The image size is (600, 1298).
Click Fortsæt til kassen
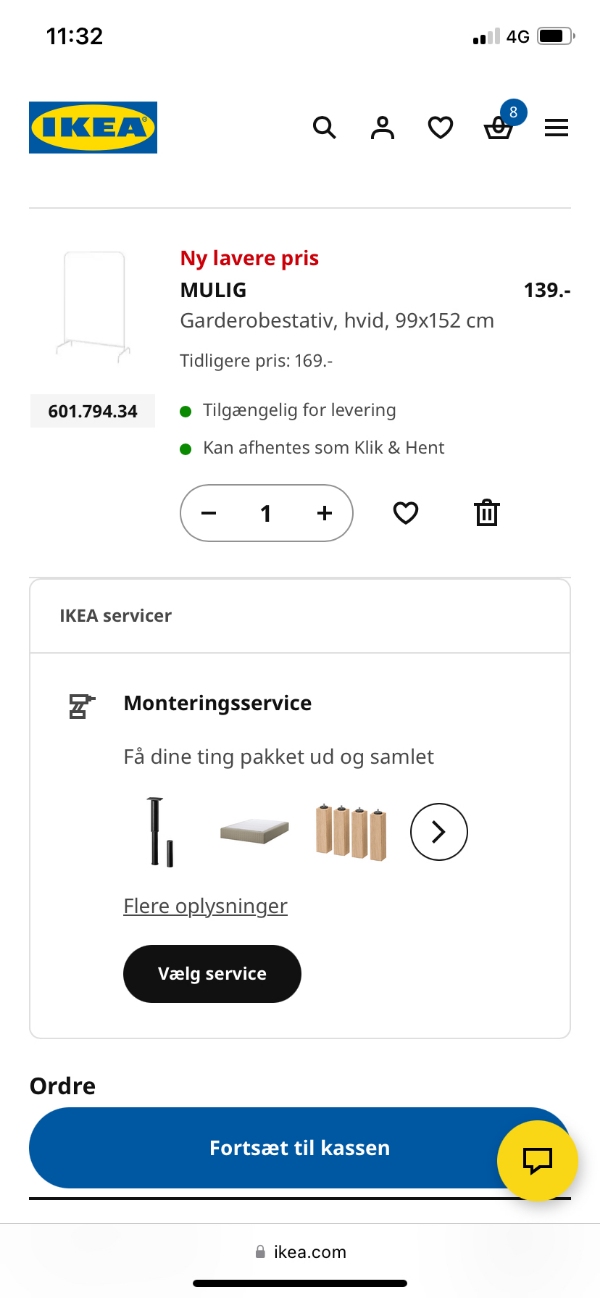tap(300, 1147)
